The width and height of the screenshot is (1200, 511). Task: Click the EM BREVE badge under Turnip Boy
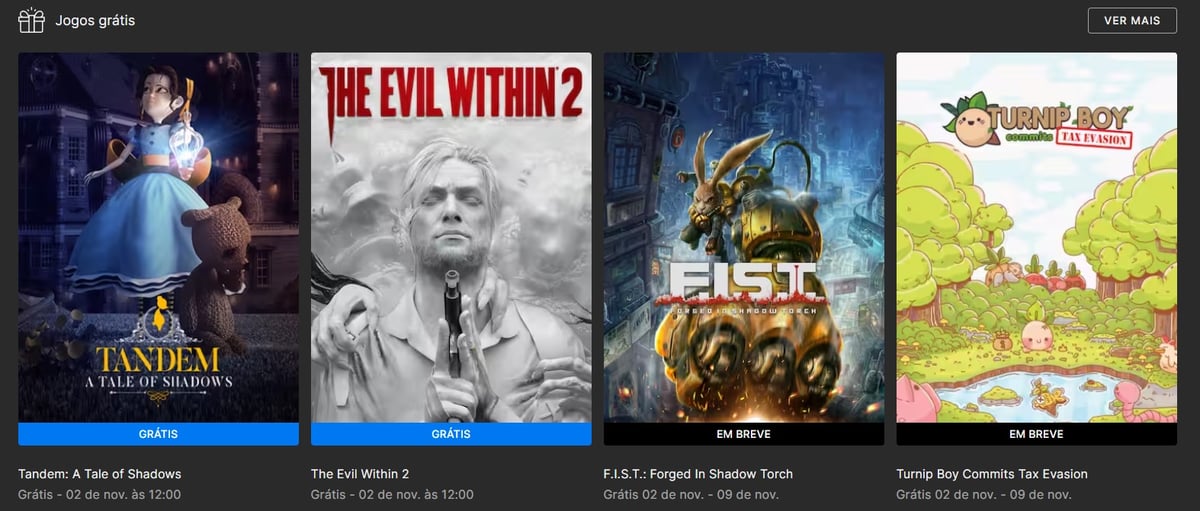(x=1037, y=434)
